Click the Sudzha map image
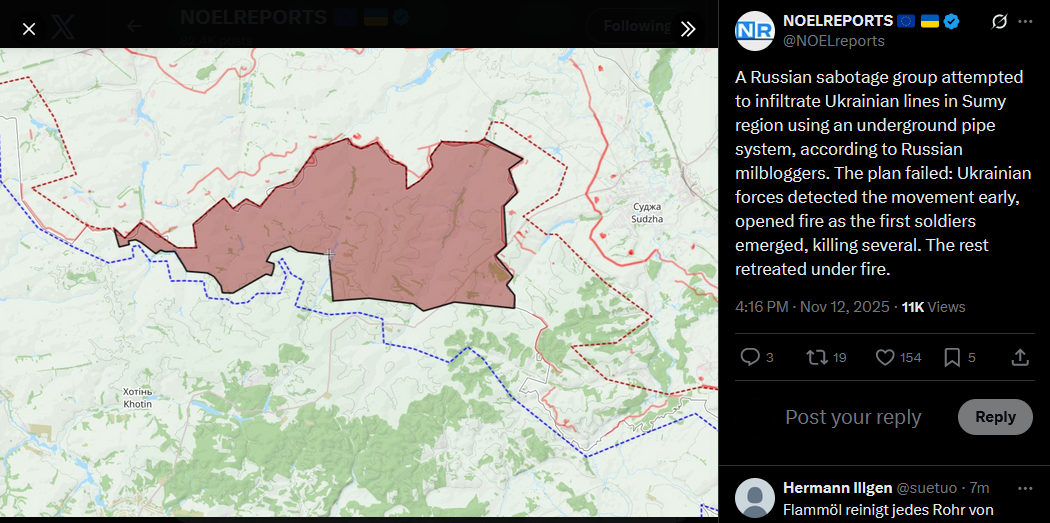 click(359, 285)
